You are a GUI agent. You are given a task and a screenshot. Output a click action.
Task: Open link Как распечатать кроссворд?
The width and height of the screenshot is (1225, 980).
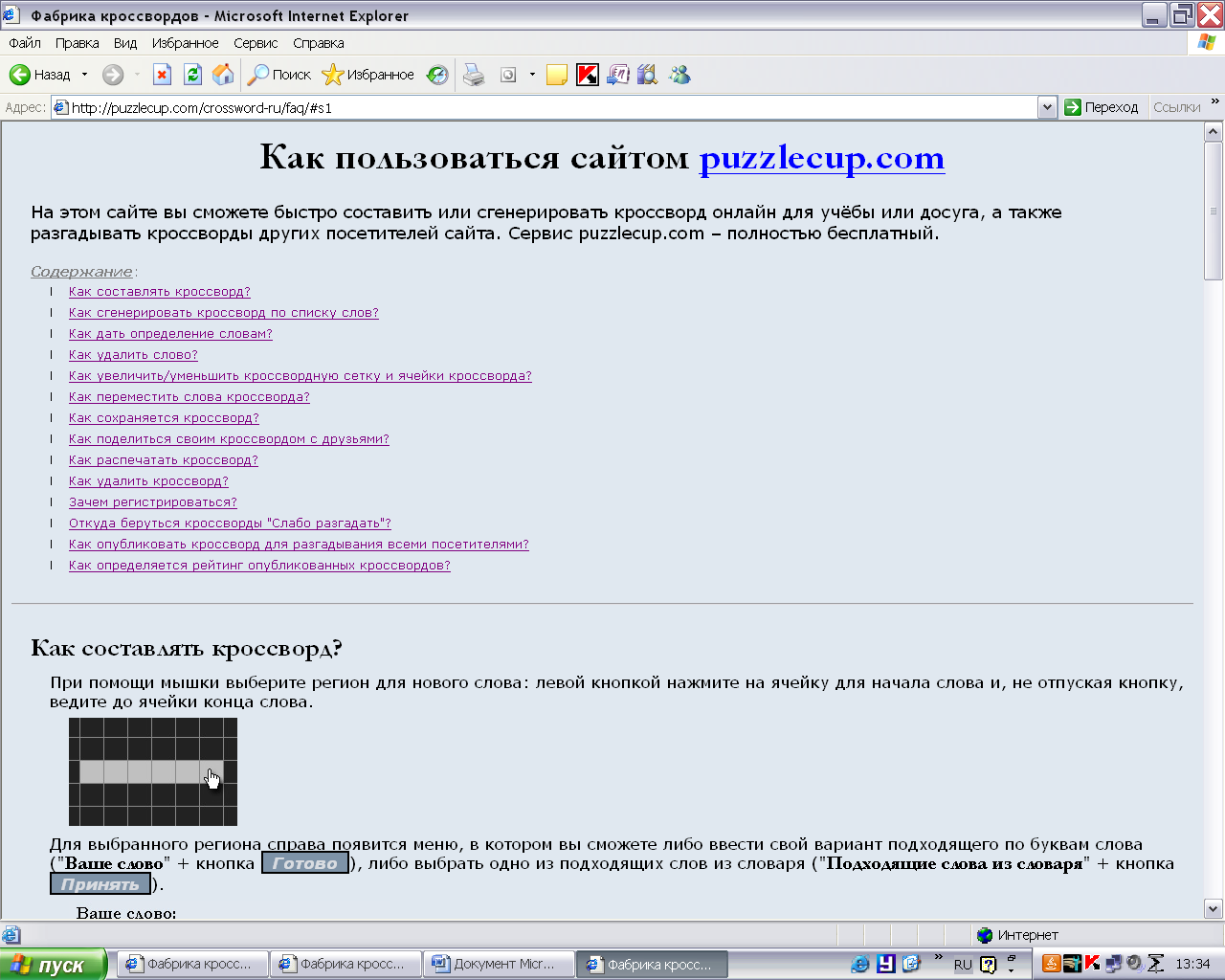click(x=164, y=460)
